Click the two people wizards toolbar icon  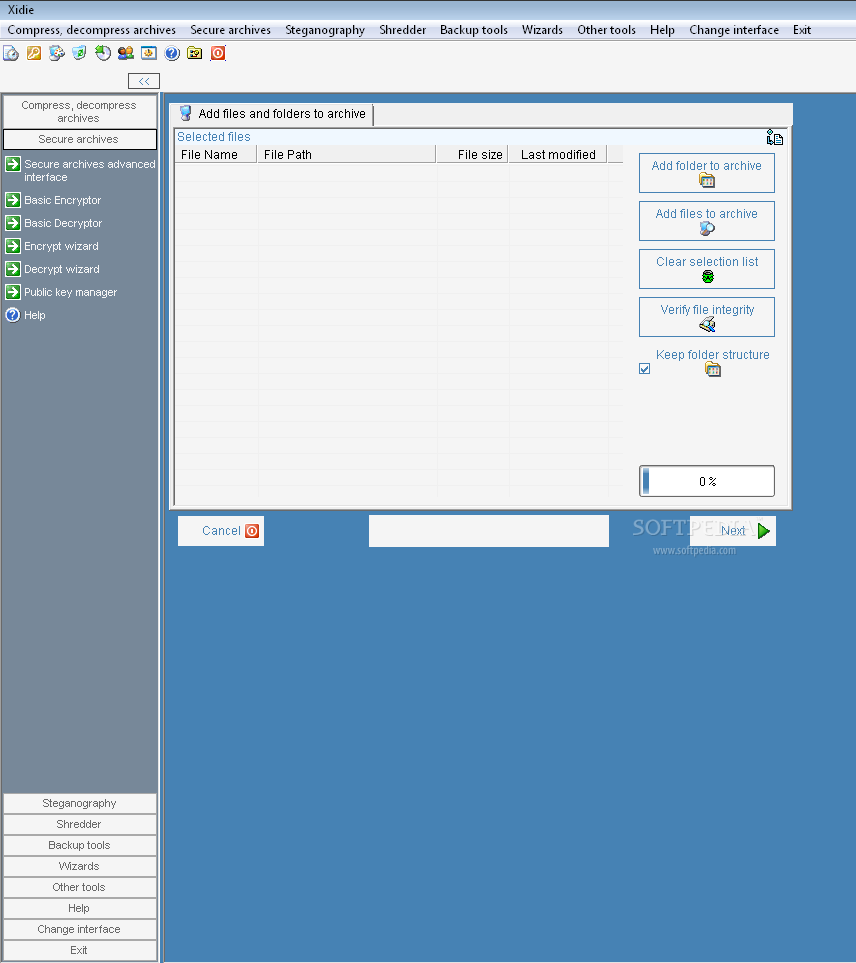(126, 53)
